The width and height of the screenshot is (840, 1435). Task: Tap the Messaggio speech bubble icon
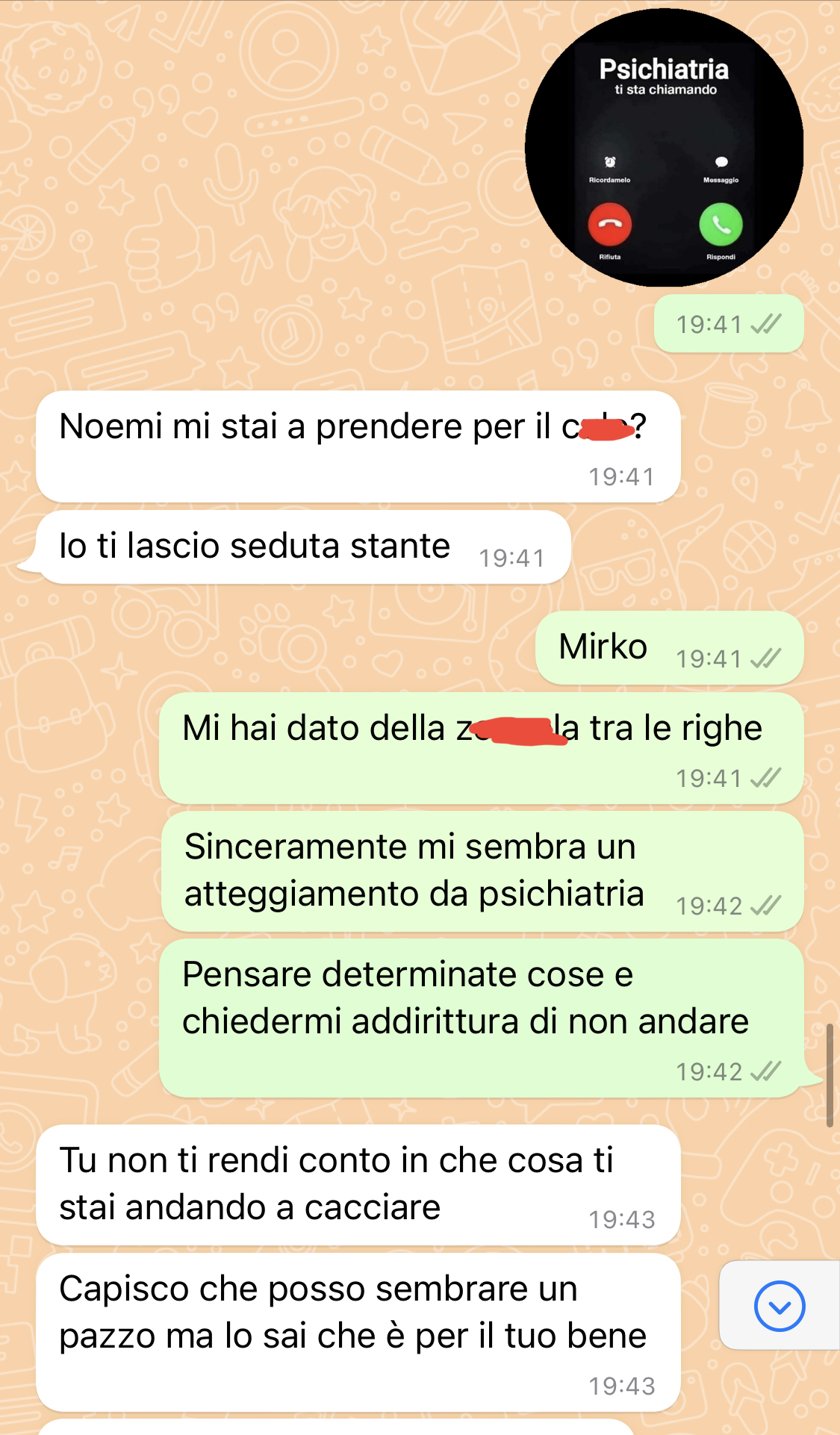[x=721, y=162]
